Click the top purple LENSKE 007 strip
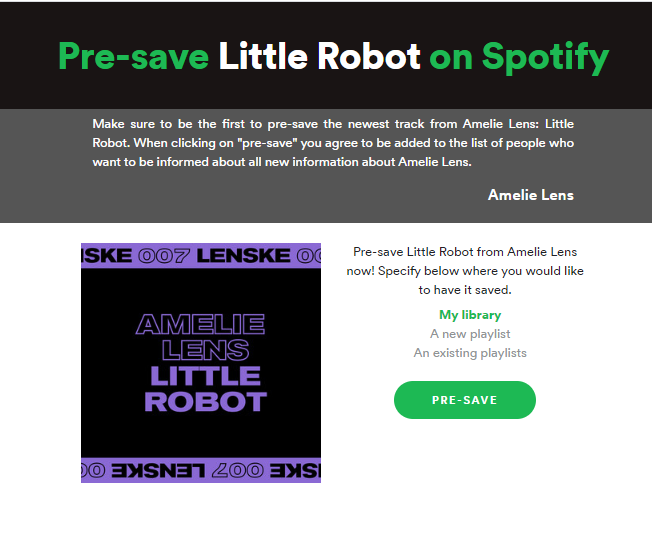This screenshot has width=652, height=560. tap(201, 255)
